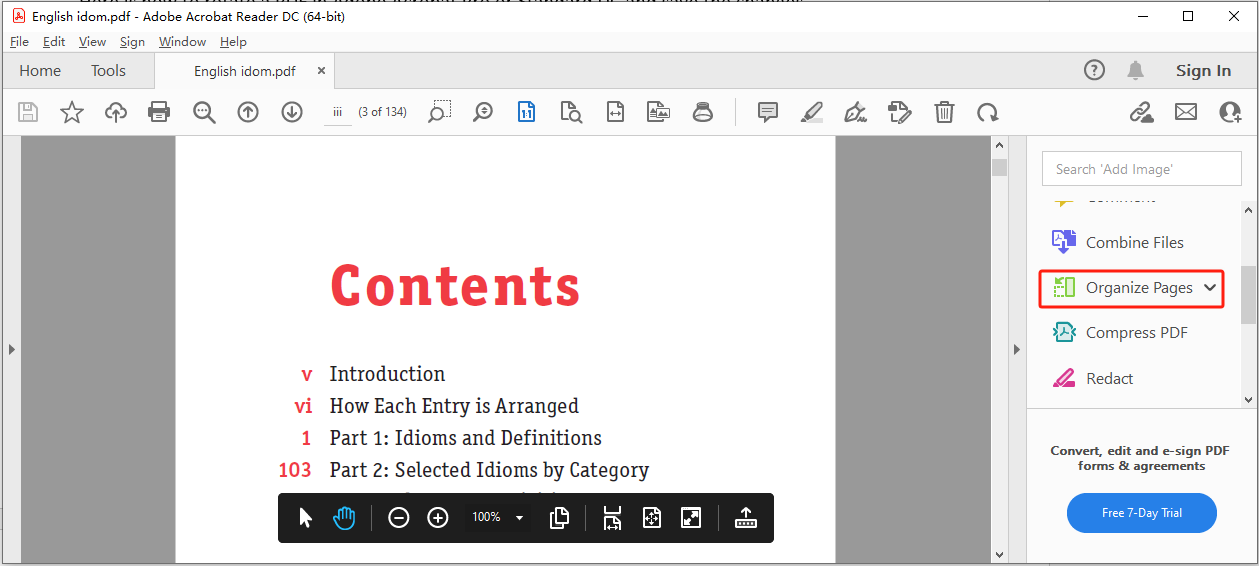
Task: Click the sign pen icon
Action: 855,112
